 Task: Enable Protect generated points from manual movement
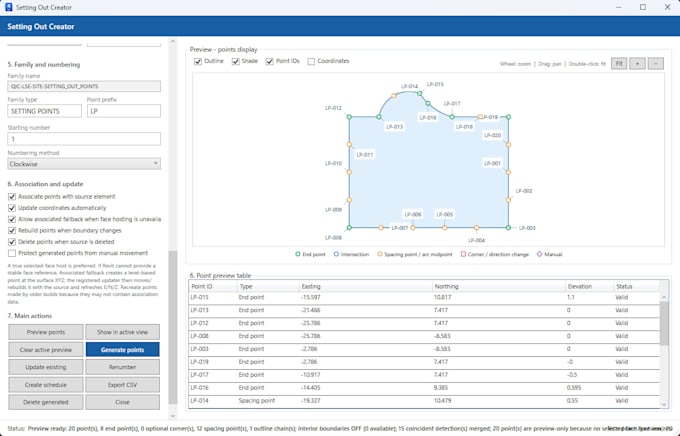point(12,253)
